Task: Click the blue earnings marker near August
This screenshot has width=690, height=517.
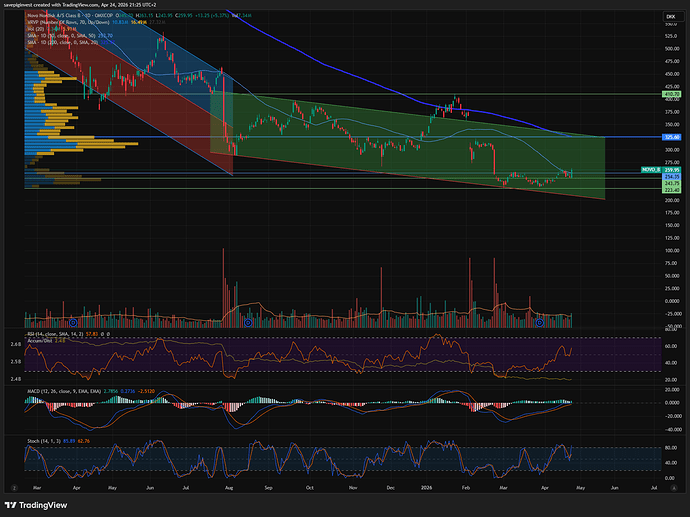Action: point(247,322)
